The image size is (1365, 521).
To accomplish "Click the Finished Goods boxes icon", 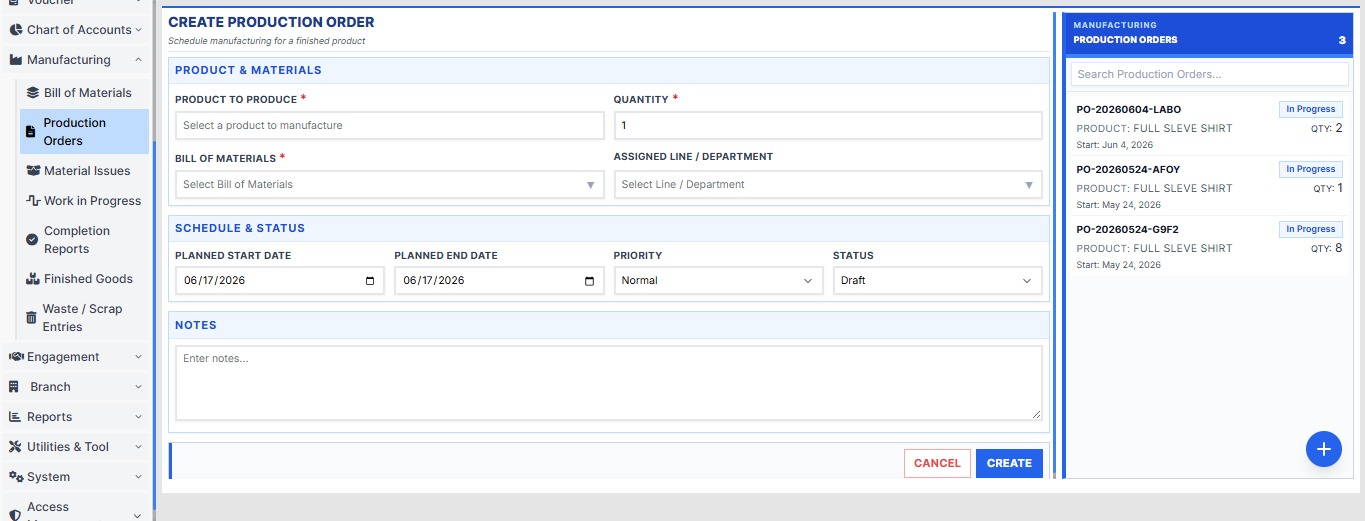I will pyautogui.click(x=32, y=279).
